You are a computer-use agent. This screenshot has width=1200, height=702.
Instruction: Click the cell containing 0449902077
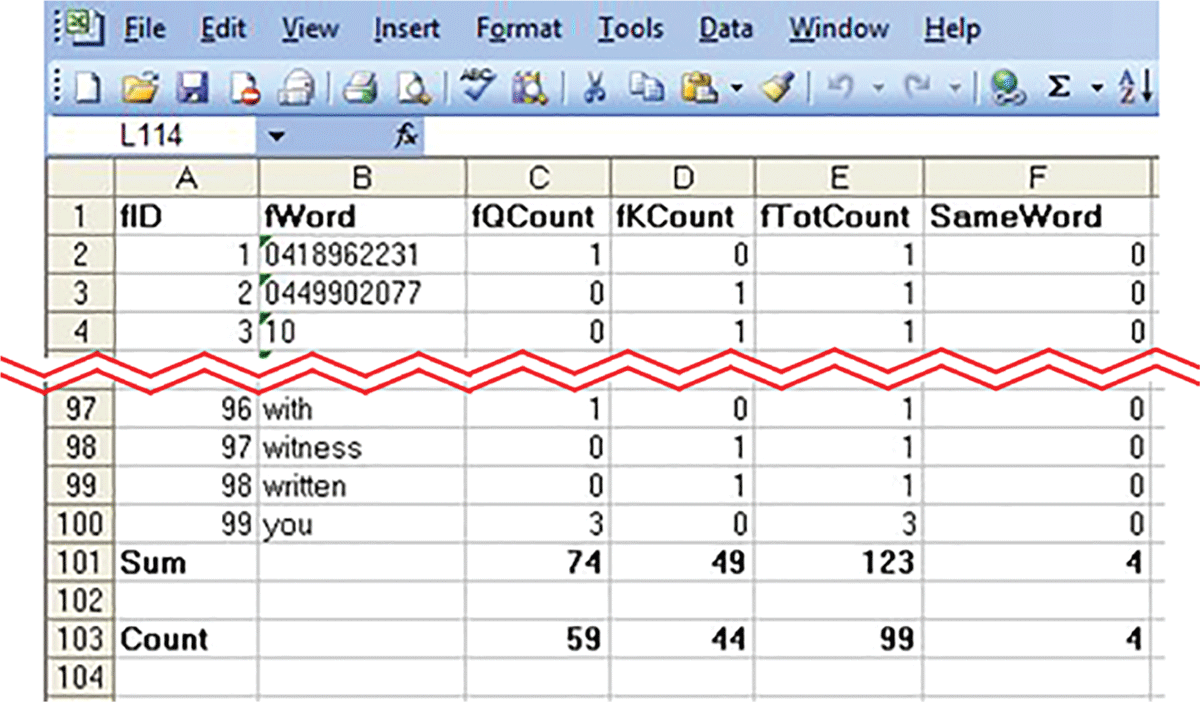(x=362, y=294)
